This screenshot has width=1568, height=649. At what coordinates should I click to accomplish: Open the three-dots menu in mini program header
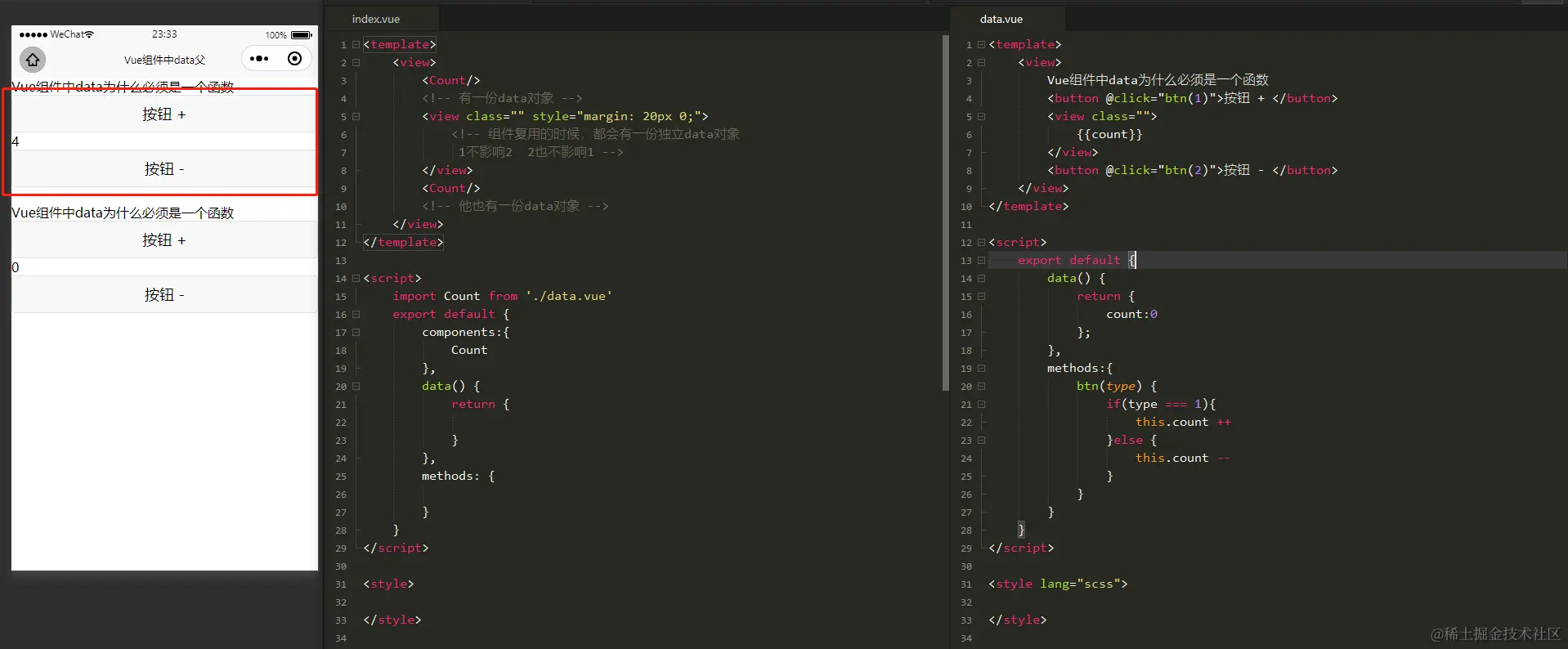click(x=259, y=59)
